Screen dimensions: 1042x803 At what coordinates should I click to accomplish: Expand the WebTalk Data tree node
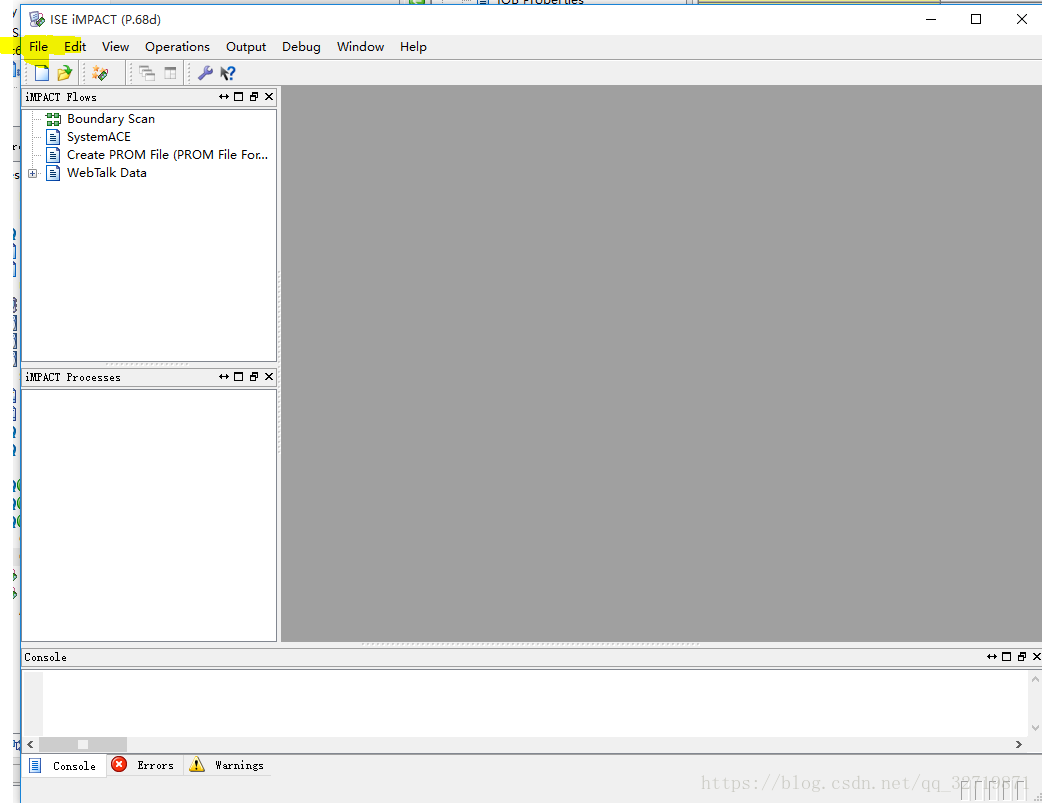tap(33, 173)
